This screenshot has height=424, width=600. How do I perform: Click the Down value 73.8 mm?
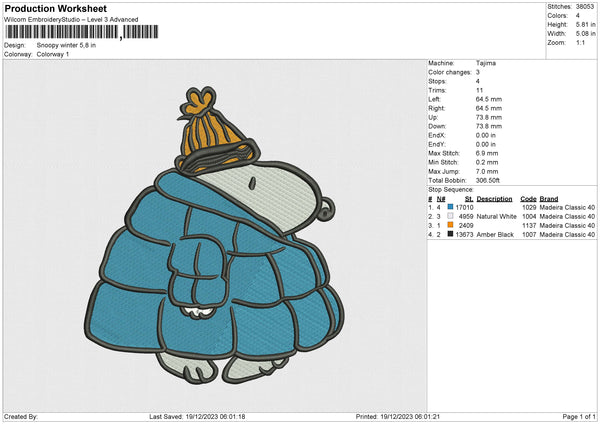[x=489, y=126]
